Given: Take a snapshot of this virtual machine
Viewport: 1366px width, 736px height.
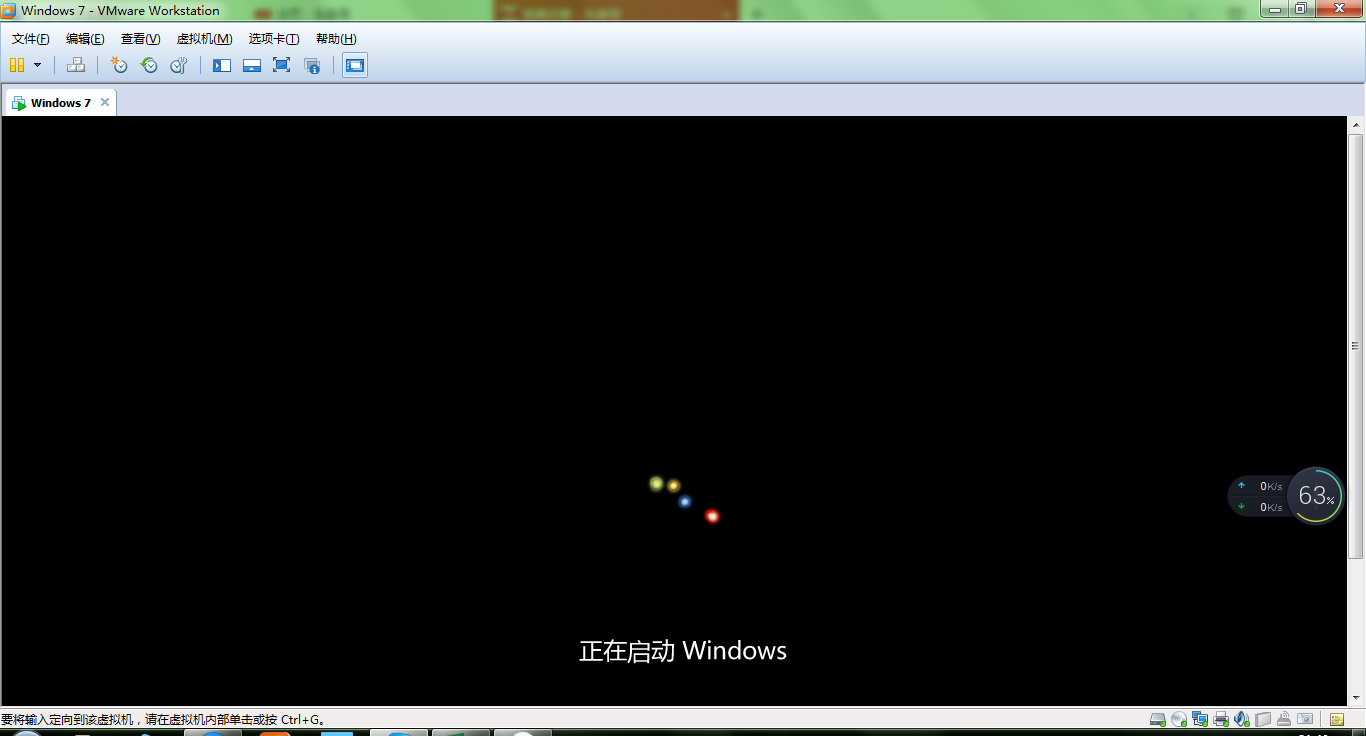Looking at the screenshot, I should click(119, 65).
